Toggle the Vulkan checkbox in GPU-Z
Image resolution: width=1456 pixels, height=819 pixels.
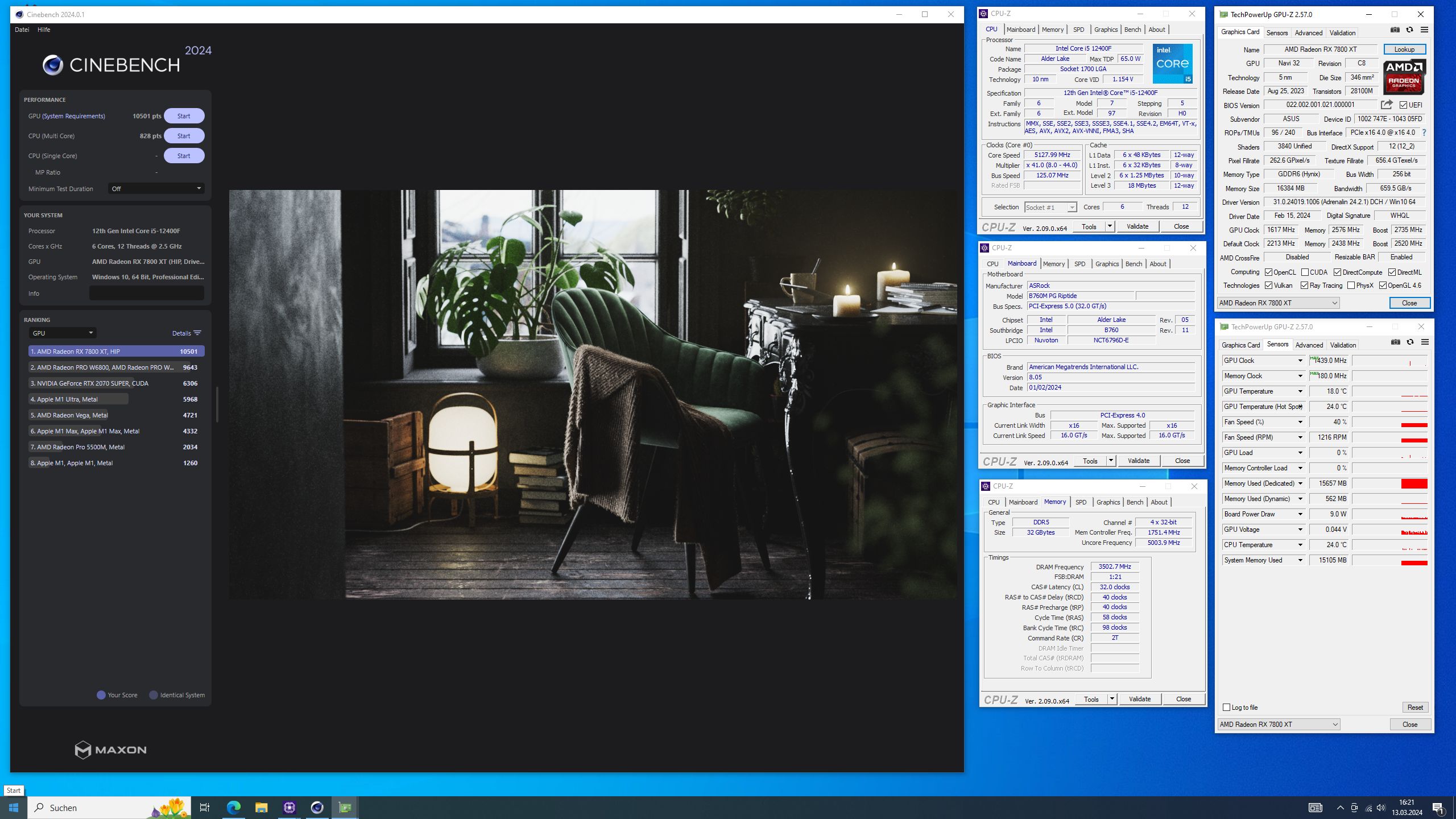click(x=1268, y=286)
